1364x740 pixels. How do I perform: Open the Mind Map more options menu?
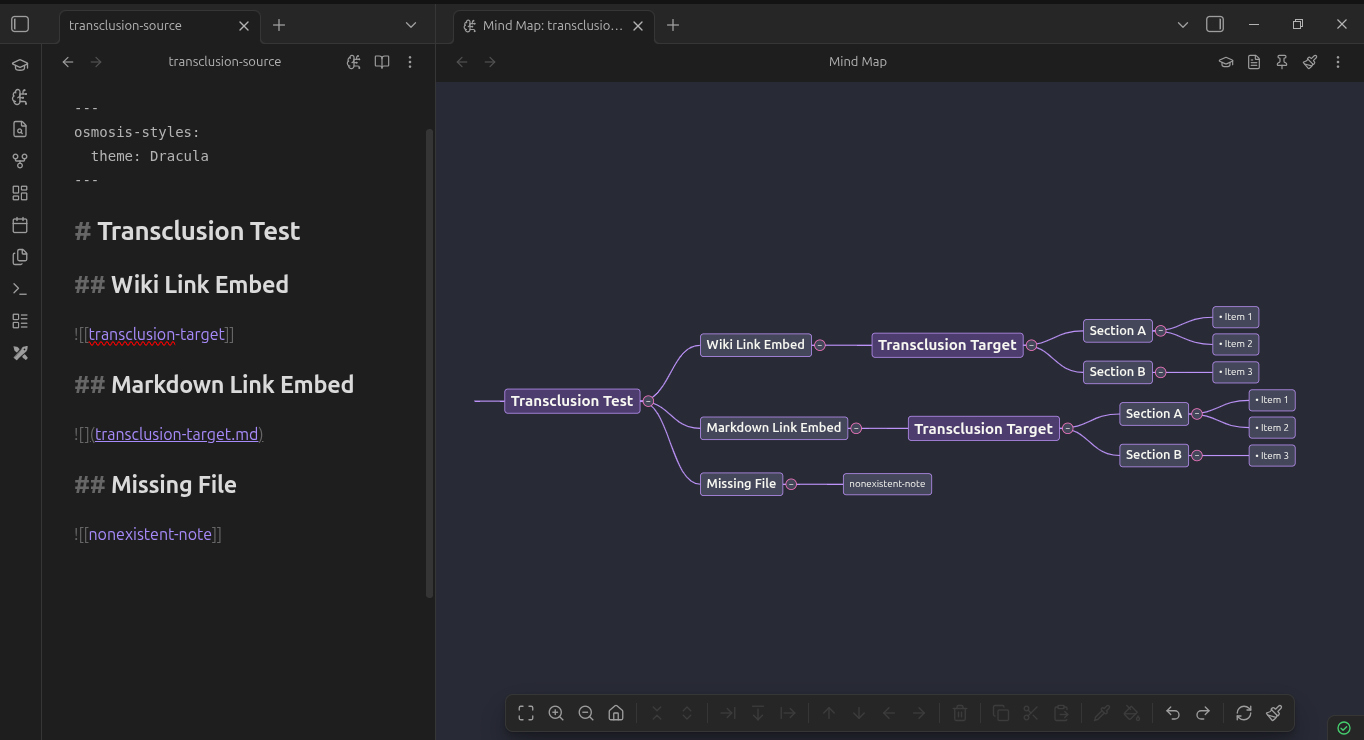pos(1338,61)
